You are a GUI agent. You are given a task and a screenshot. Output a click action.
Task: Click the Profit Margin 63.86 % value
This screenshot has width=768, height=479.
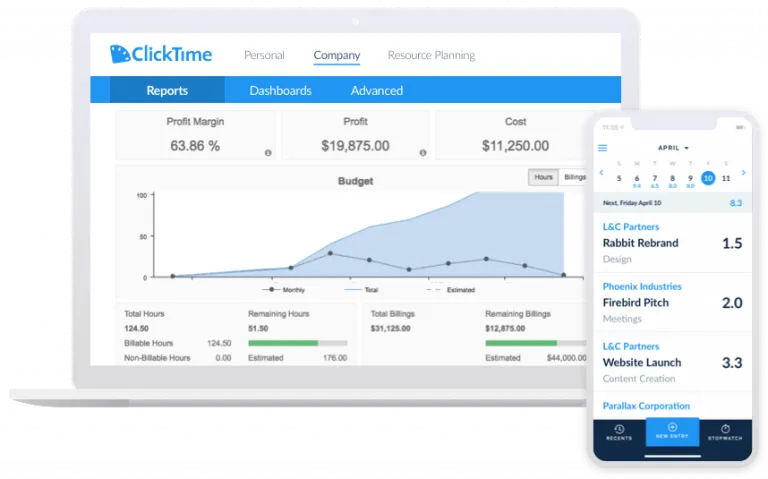pyautogui.click(x=195, y=146)
